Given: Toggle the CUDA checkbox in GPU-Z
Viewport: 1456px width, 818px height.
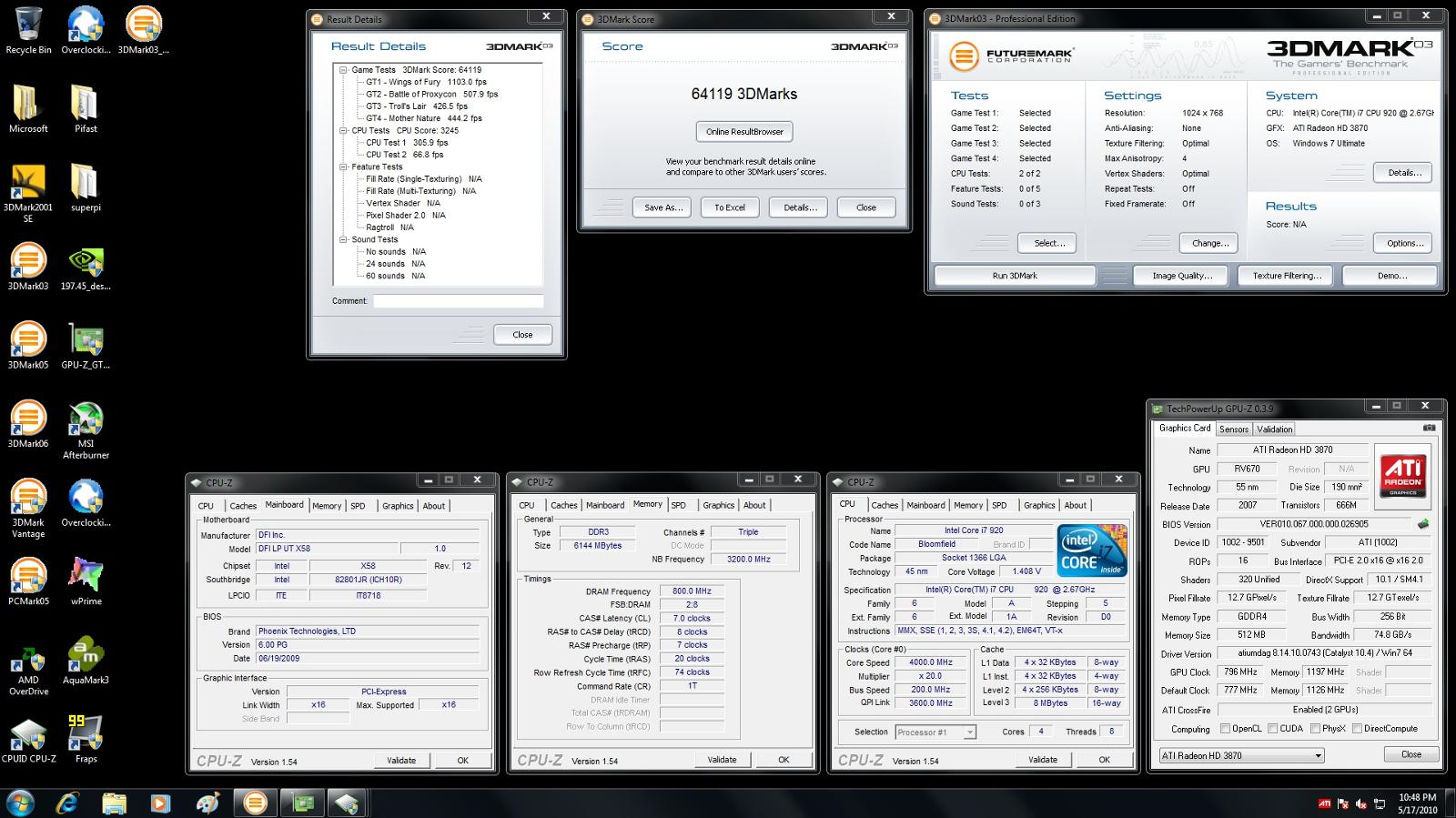Looking at the screenshot, I should [1271, 728].
